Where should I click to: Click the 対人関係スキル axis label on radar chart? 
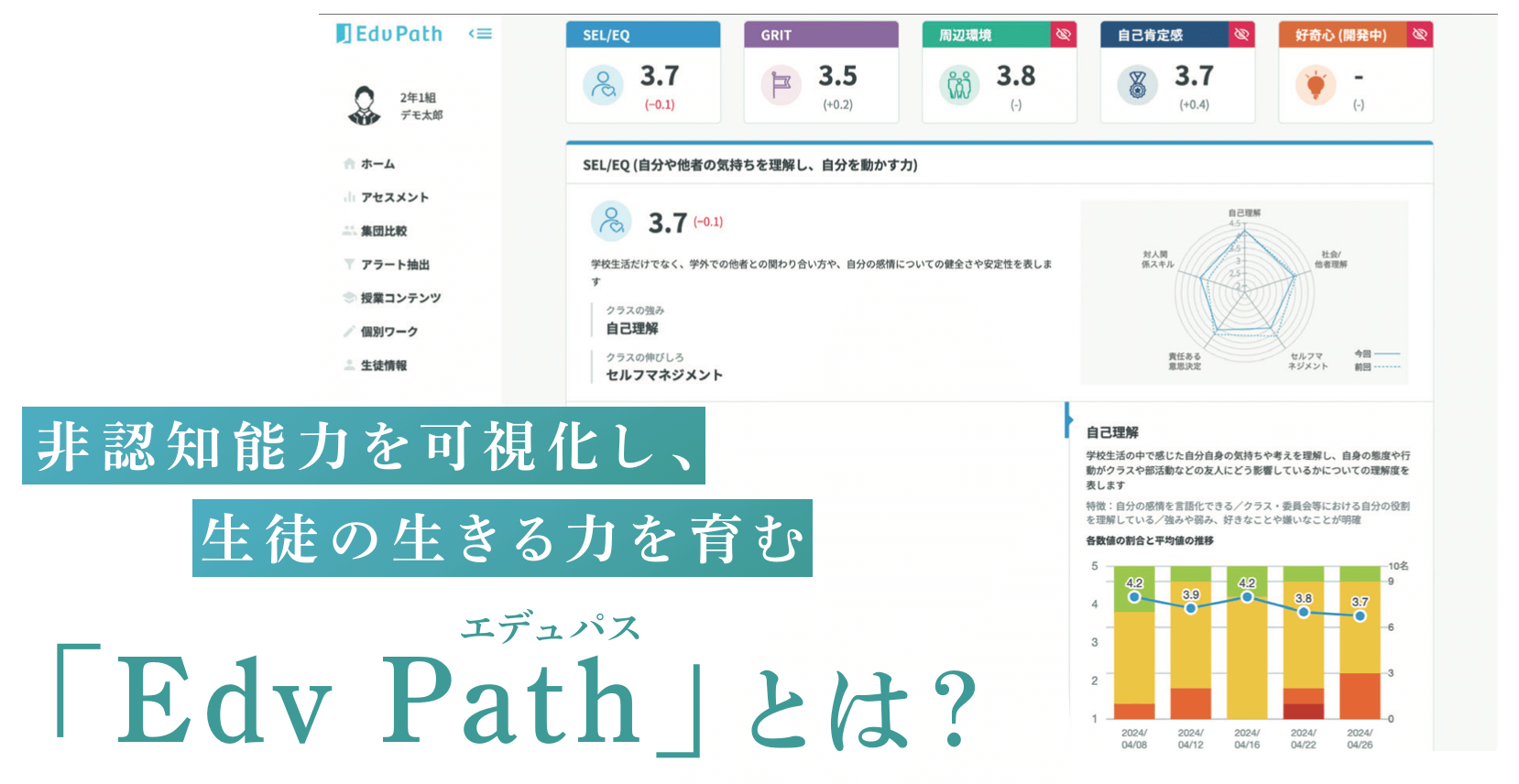1156,259
